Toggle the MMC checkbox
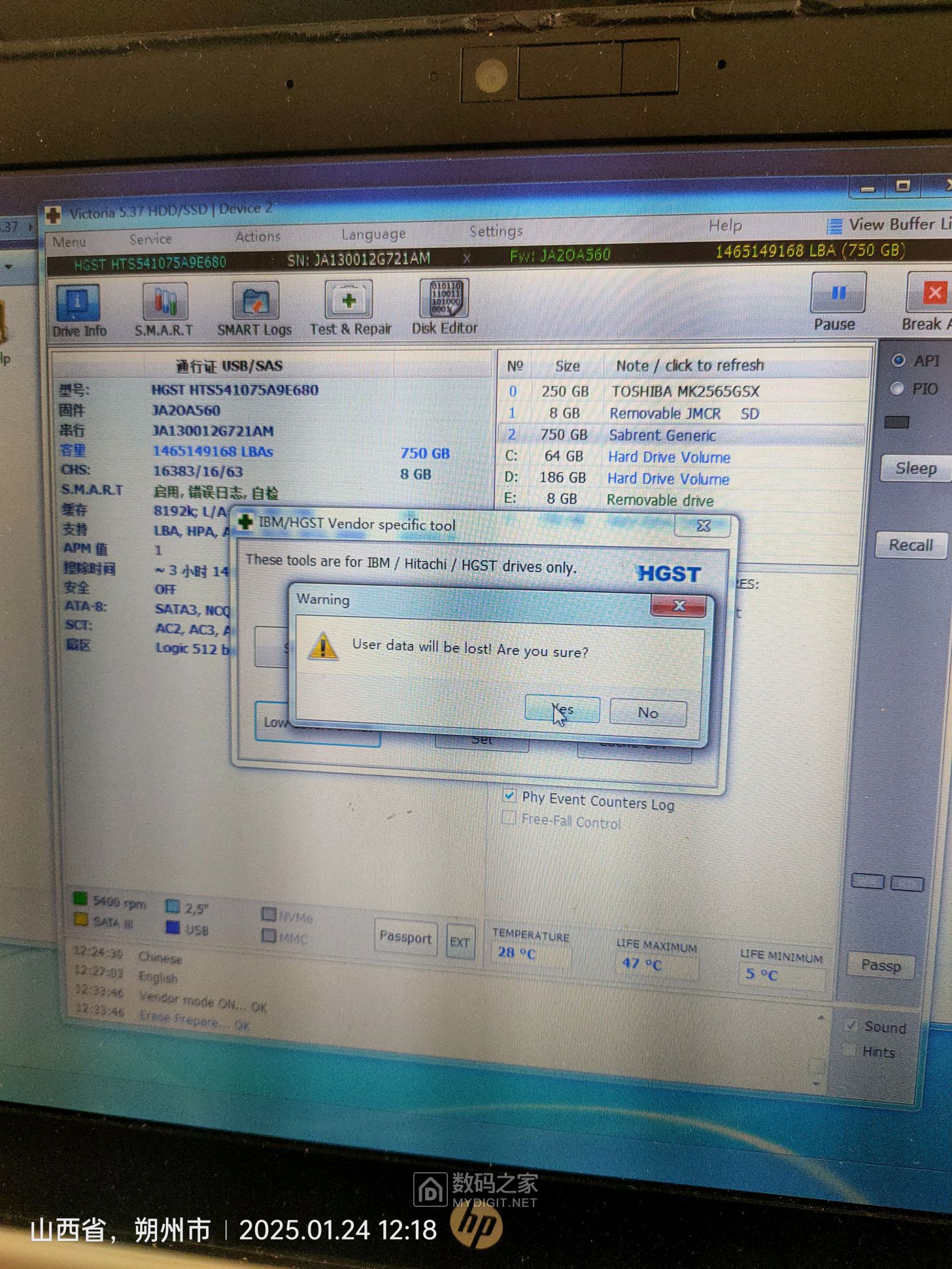952x1269 pixels. (268, 936)
